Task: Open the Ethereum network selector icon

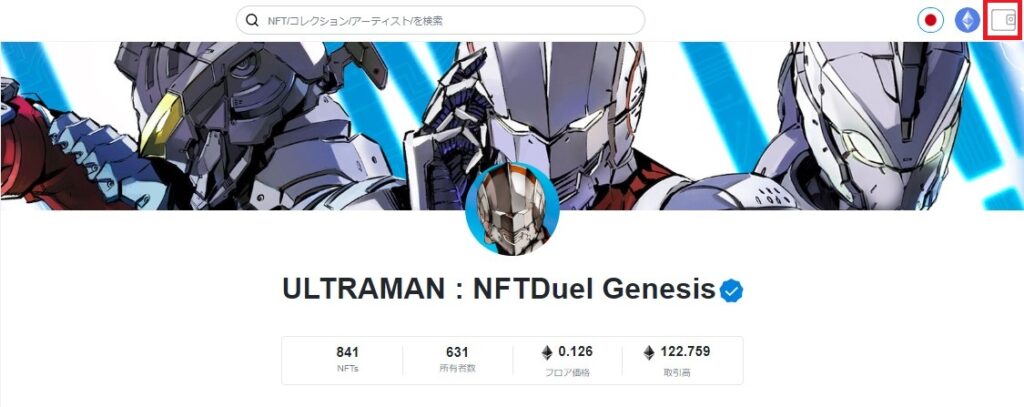Action: coord(967,20)
